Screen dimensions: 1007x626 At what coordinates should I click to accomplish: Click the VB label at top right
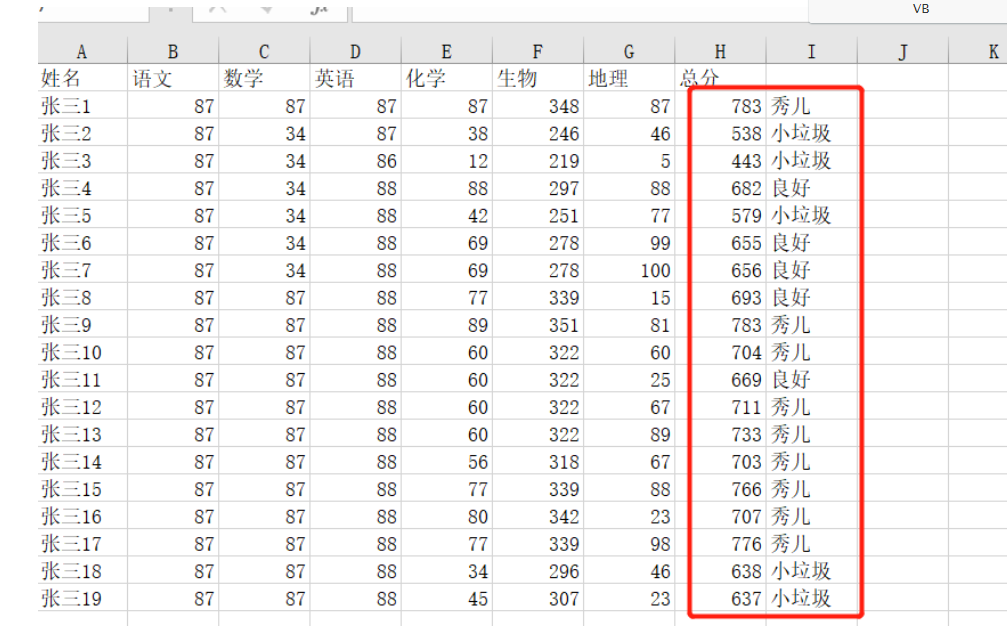click(921, 8)
